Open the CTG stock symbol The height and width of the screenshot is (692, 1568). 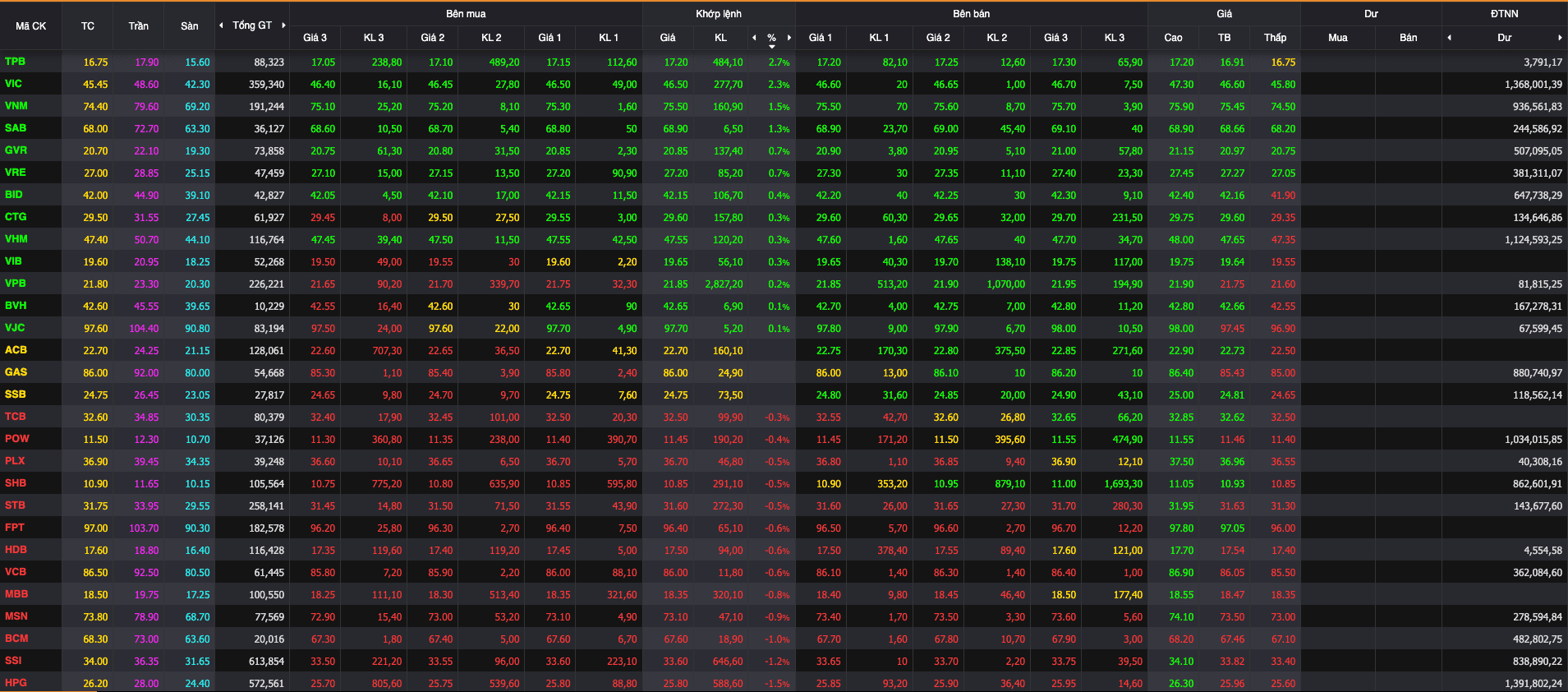pos(15,217)
